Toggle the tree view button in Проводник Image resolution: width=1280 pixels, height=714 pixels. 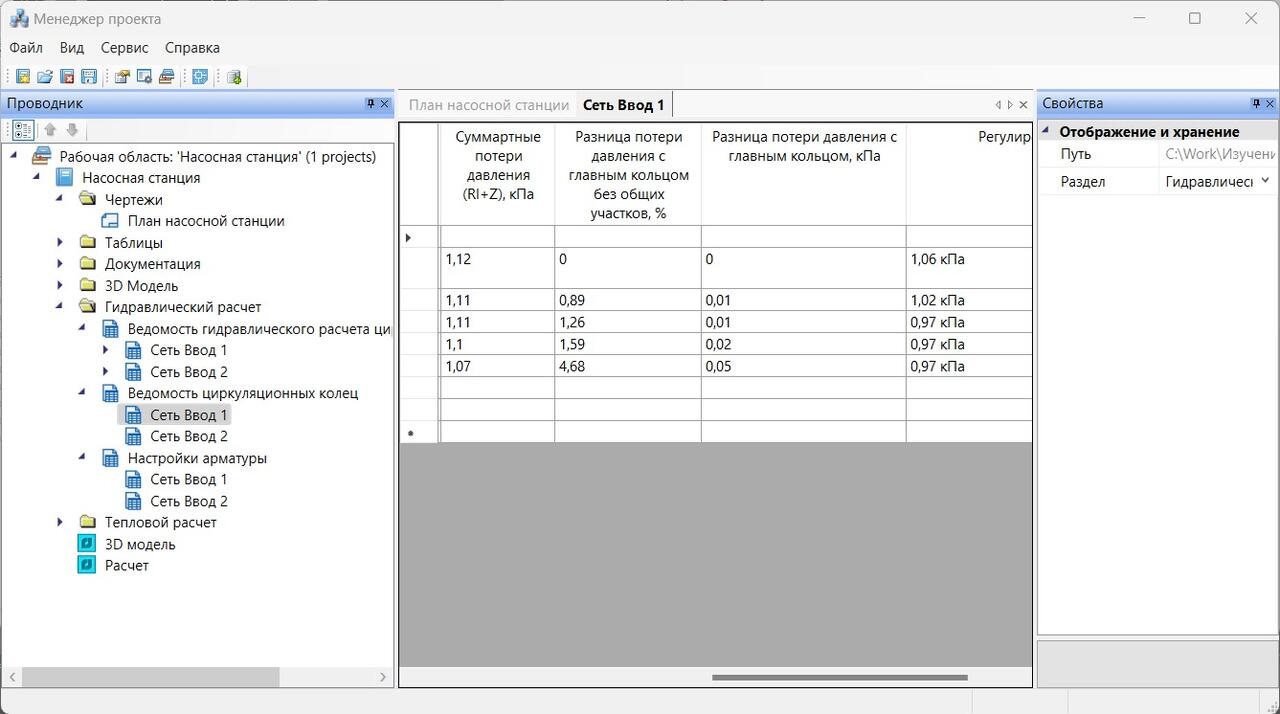pyautogui.click(x=23, y=130)
